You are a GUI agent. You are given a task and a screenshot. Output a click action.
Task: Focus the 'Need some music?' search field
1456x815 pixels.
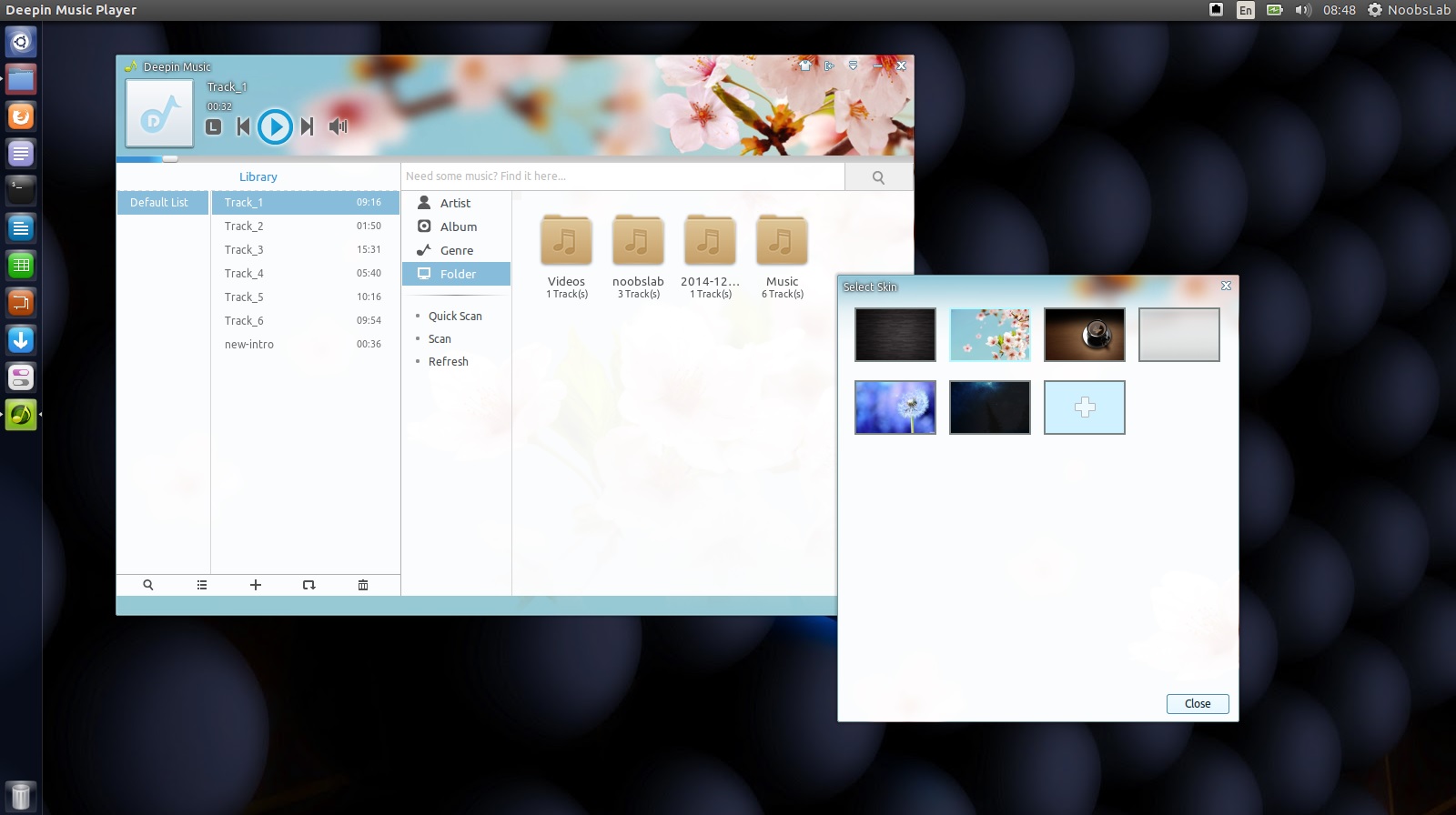point(623,176)
